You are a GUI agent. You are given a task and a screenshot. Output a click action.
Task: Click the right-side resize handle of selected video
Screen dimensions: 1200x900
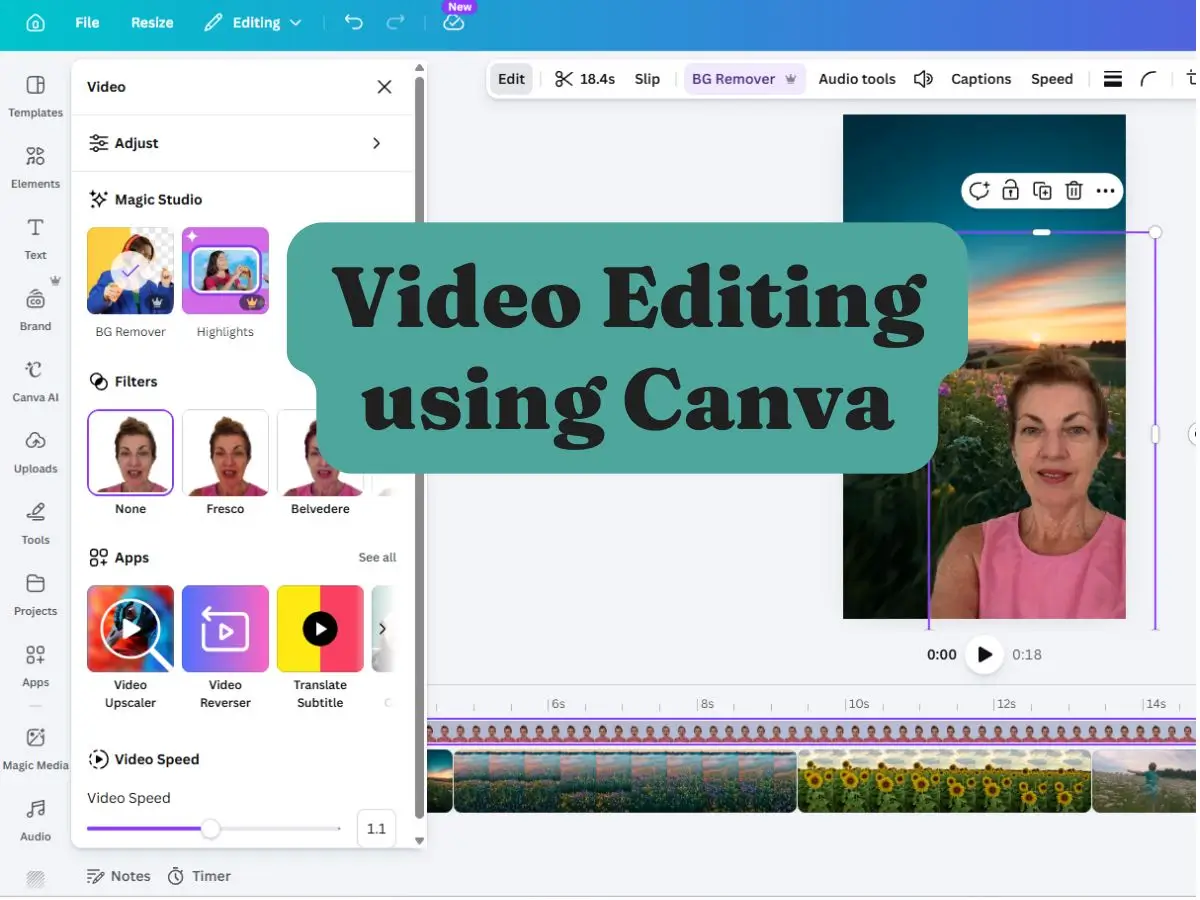(1155, 434)
